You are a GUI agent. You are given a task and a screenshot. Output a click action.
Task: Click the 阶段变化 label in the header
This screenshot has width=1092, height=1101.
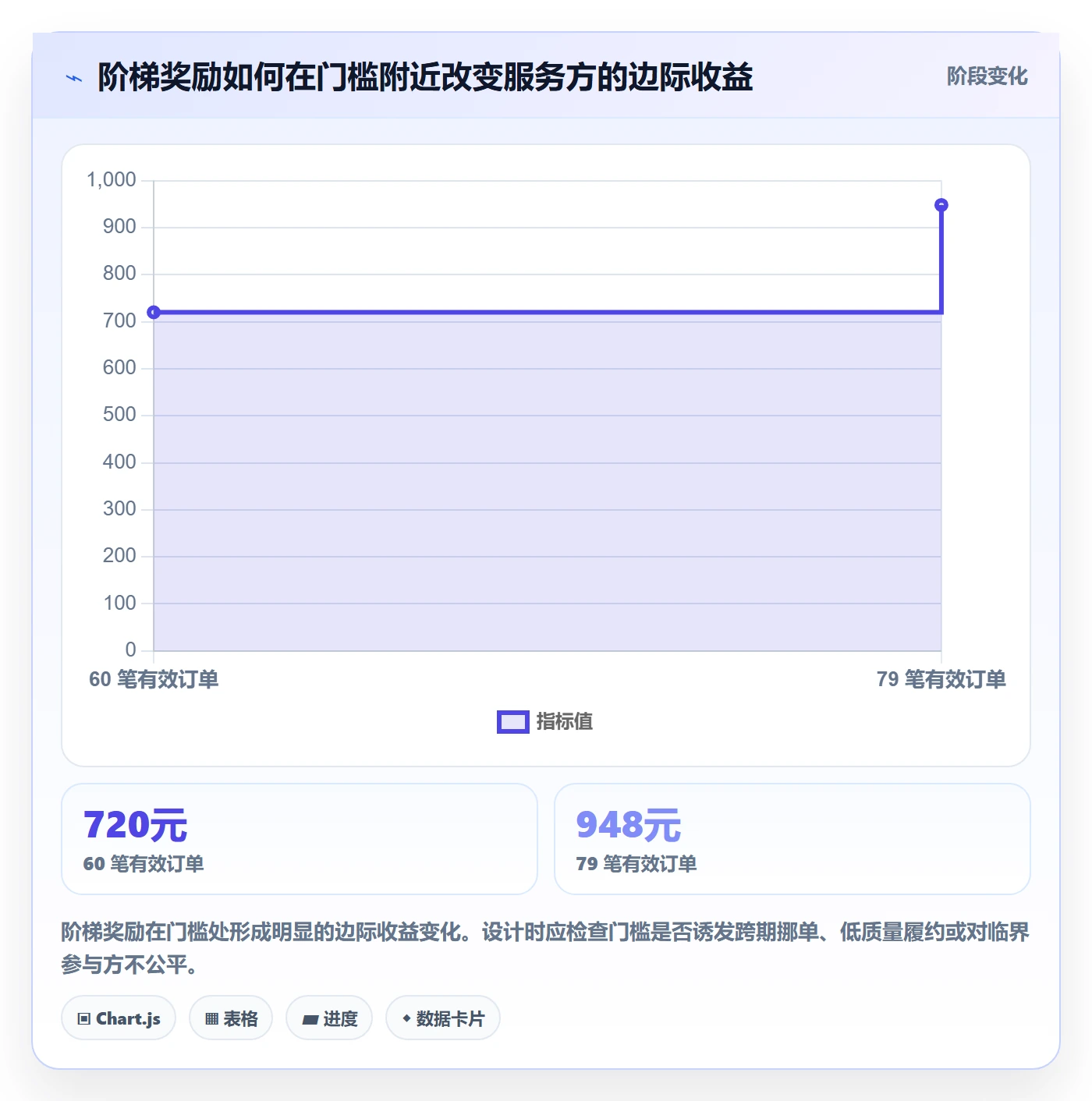click(x=987, y=76)
